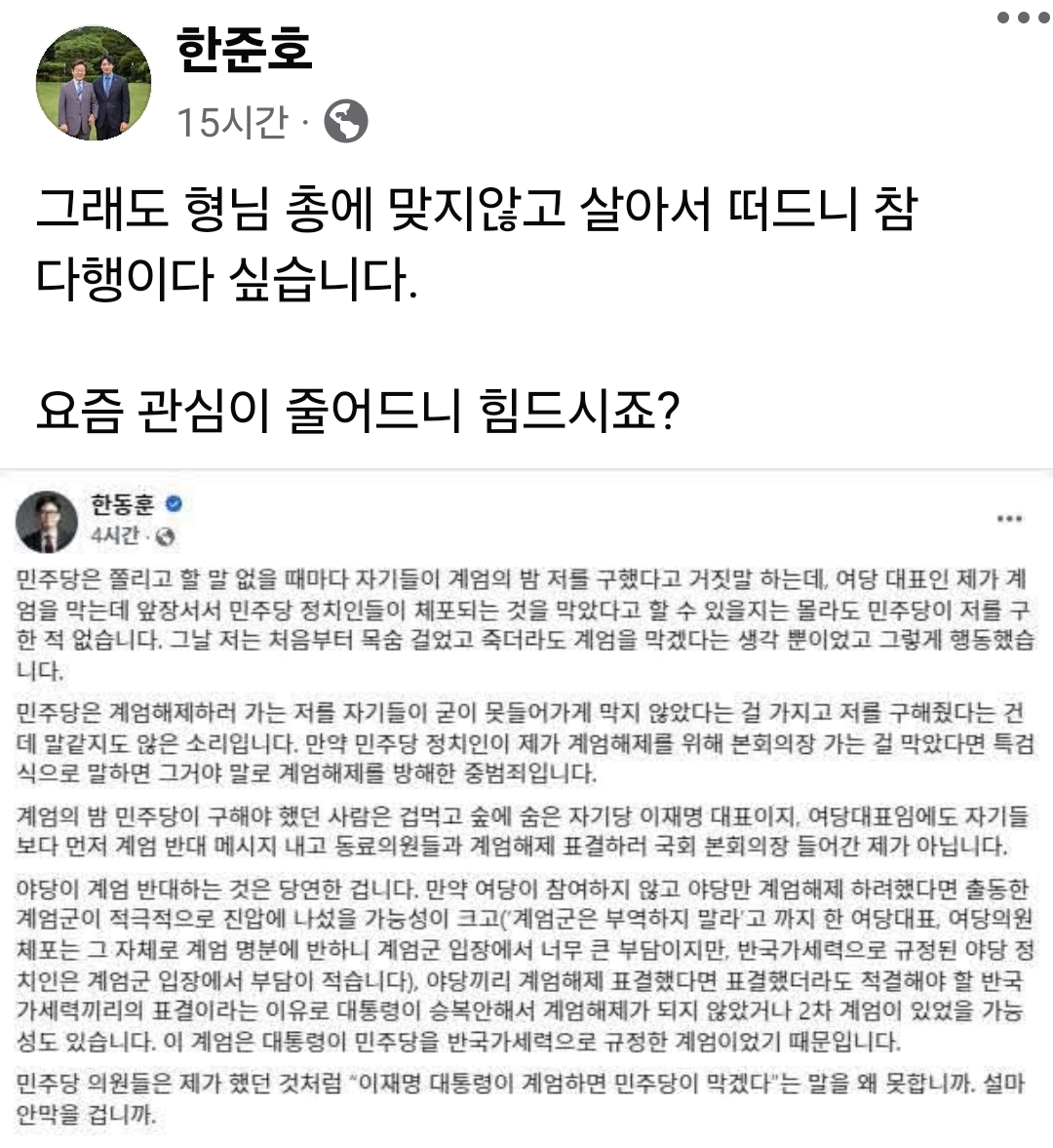The height and width of the screenshot is (1148, 1053).
Task: Open the post options three-dot menu
Action: coord(1023,18)
